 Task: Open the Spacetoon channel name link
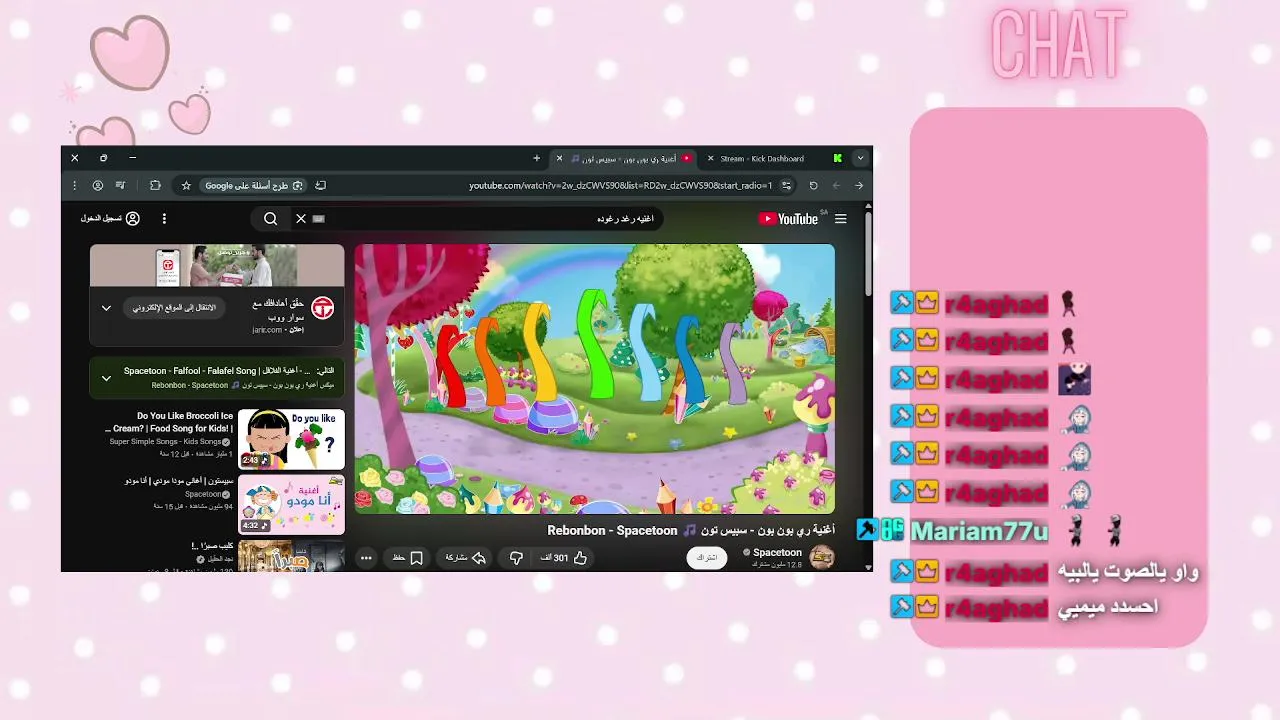(777, 552)
